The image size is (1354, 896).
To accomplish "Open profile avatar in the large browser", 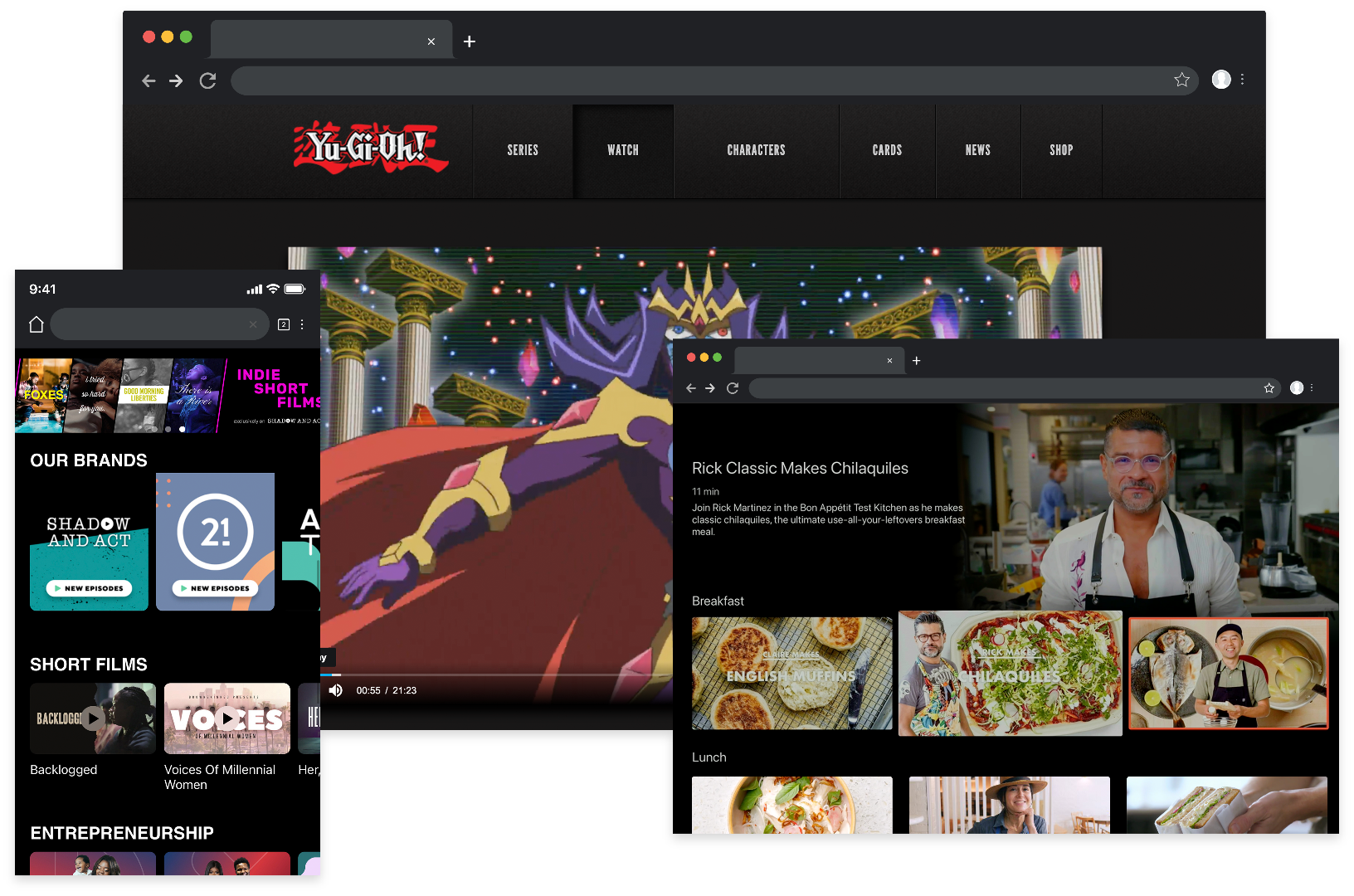I will [1220, 80].
